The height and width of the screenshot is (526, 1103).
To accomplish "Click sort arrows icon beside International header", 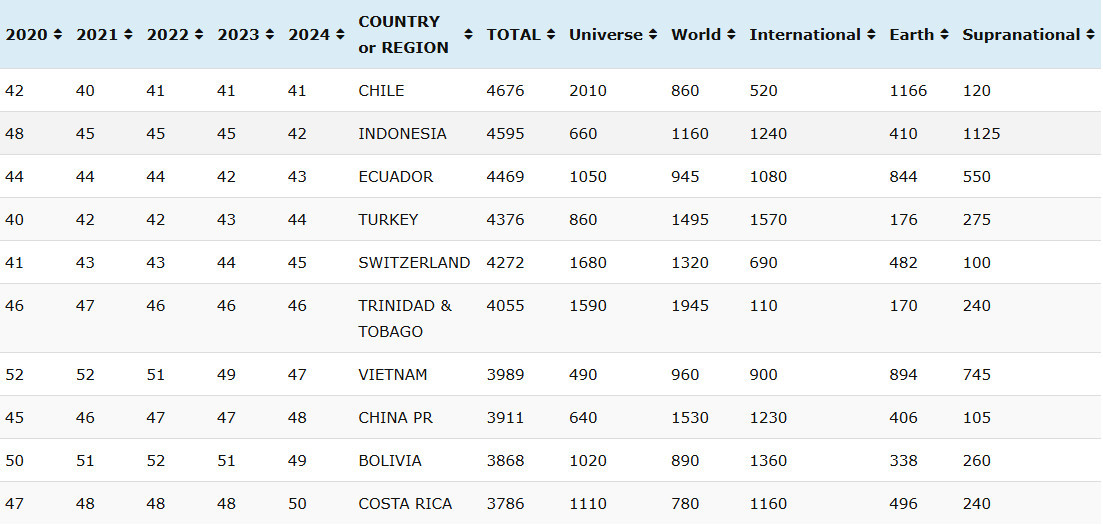I will (871, 35).
